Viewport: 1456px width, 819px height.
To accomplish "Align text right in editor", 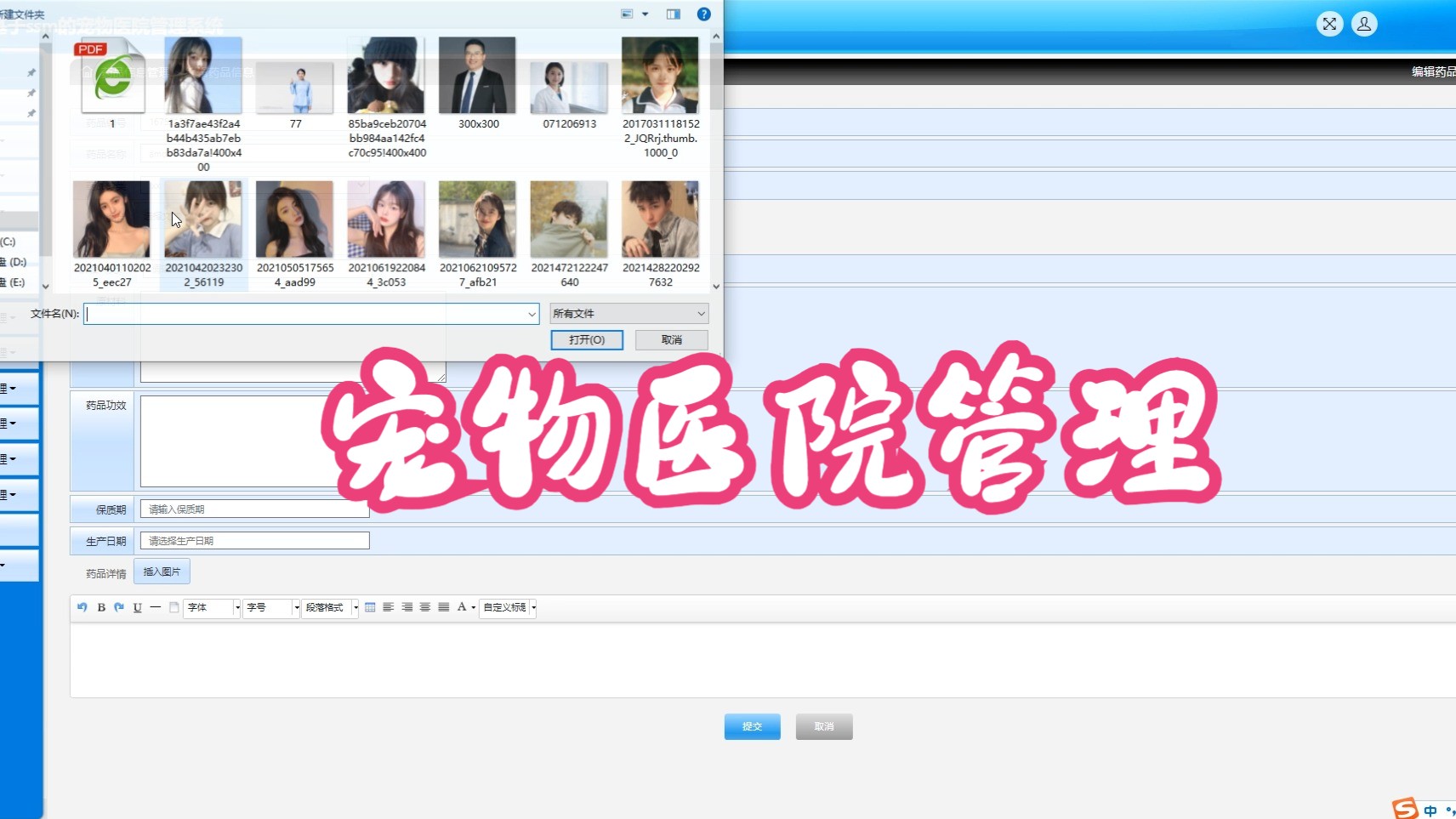I will point(407,607).
